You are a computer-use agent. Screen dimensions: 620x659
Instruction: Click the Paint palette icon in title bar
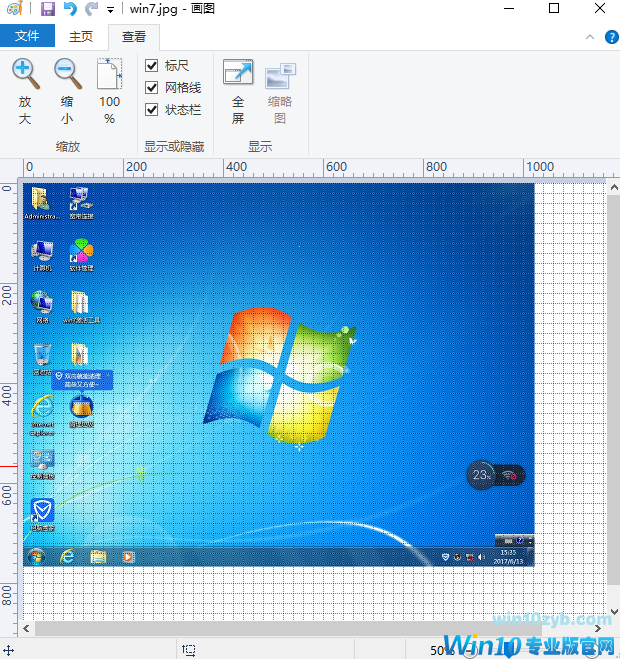(14, 9)
